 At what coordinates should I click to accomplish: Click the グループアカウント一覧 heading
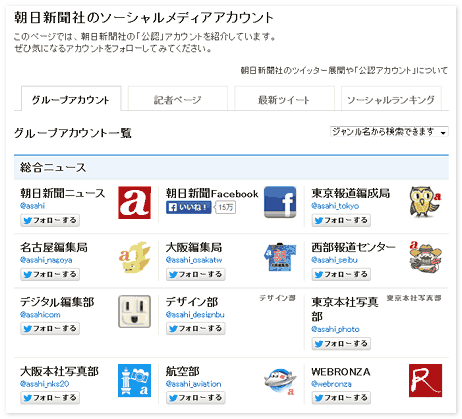(x=73, y=133)
